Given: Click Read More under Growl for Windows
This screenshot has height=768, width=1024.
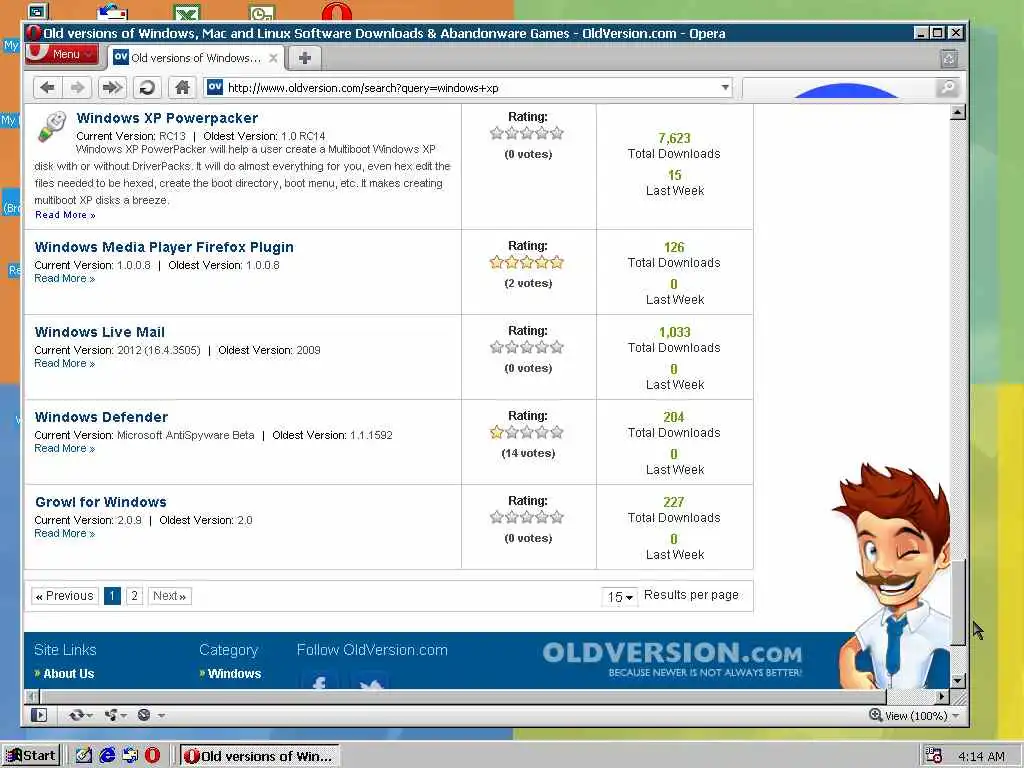Looking at the screenshot, I should click(x=65, y=534).
